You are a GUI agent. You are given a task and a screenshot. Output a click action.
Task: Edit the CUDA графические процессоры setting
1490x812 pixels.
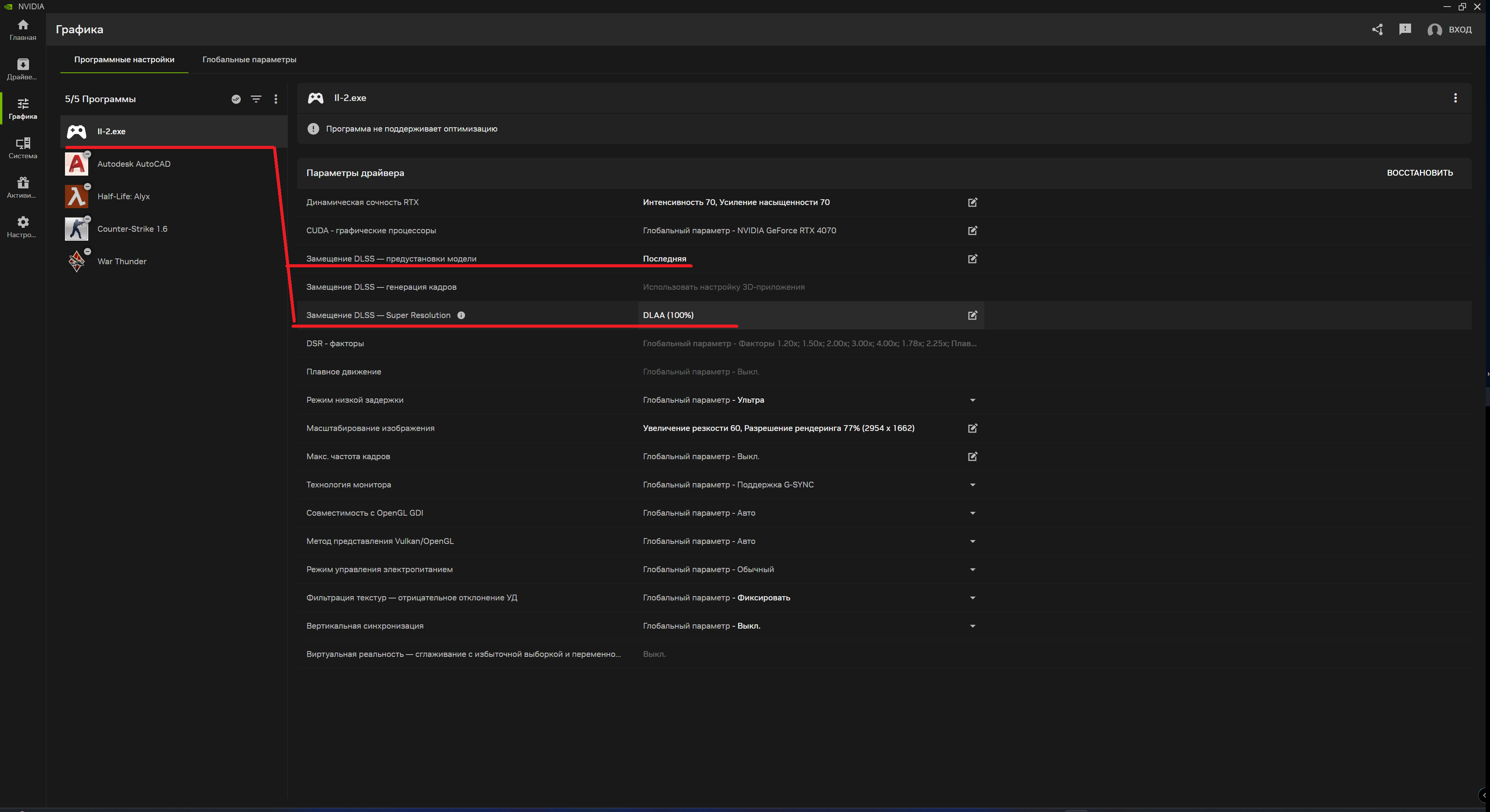pos(972,231)
